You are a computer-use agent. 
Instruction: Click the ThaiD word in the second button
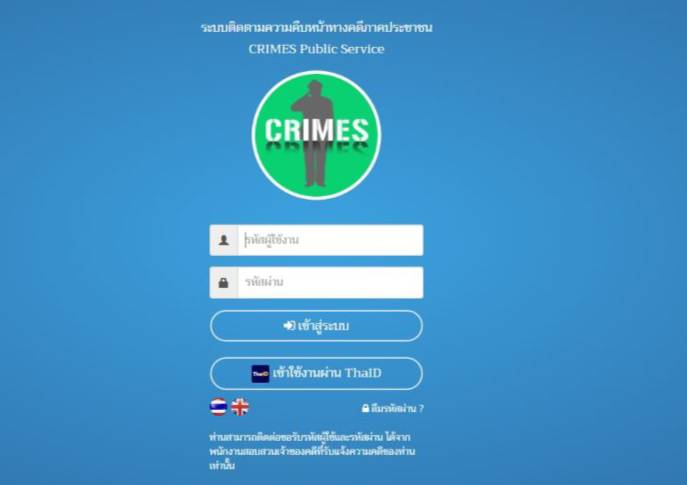(x=363, y=373)
